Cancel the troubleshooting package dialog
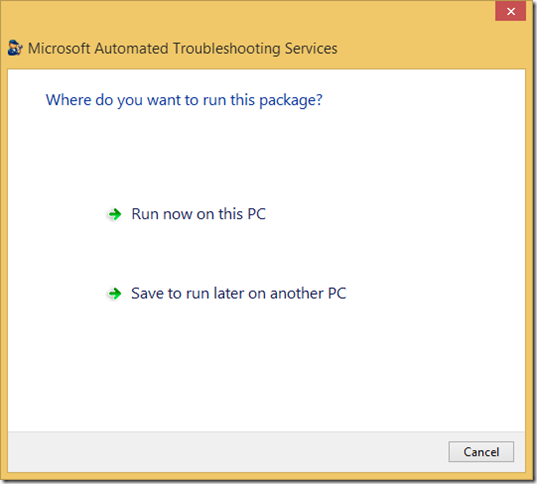The image size is (537, 484). tap(481, 452)
